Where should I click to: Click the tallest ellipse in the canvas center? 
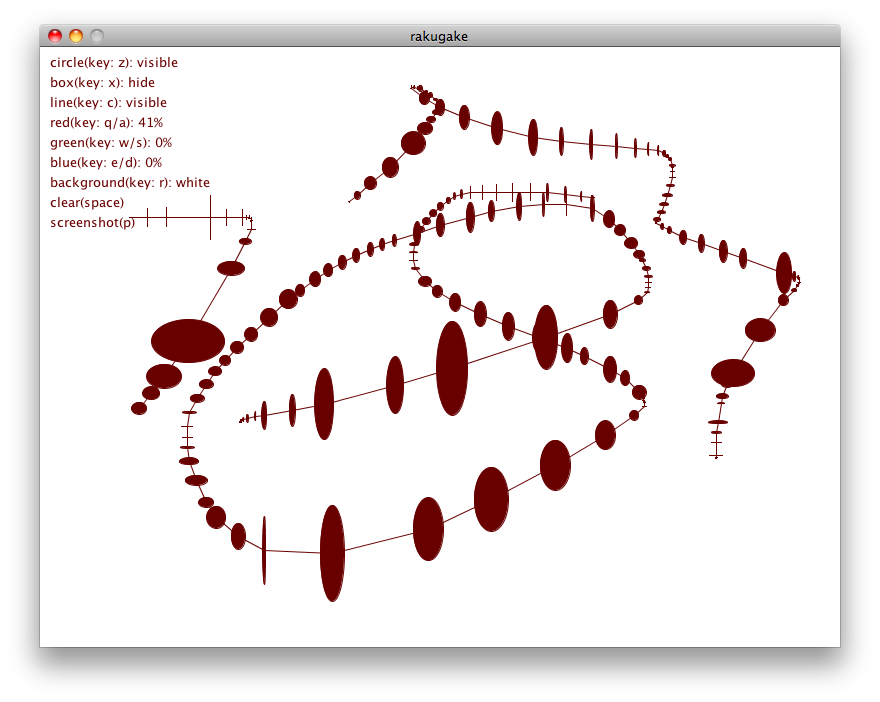pos(452,368)
